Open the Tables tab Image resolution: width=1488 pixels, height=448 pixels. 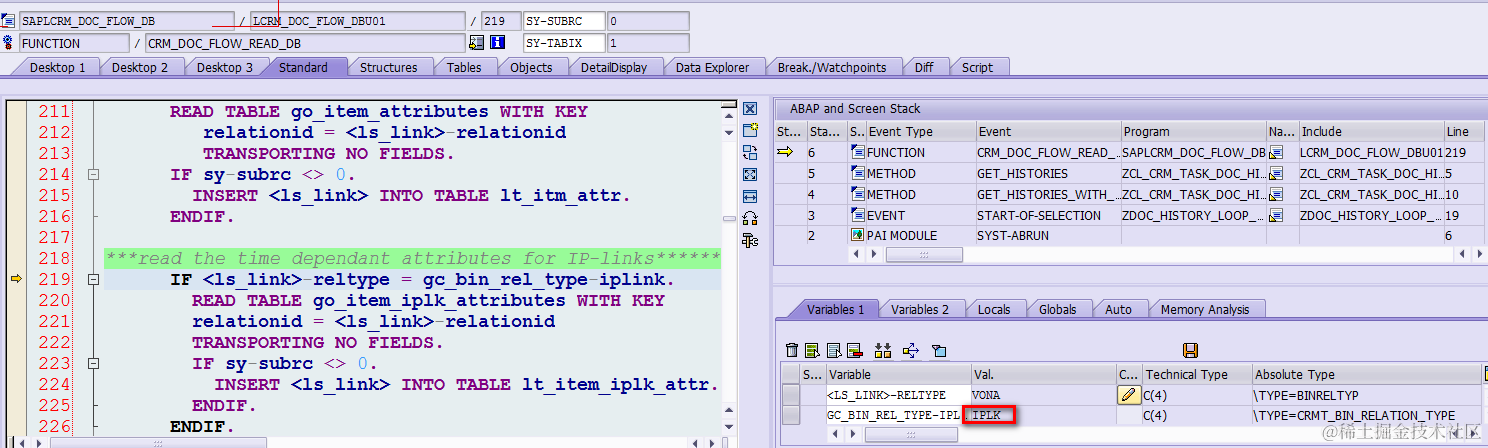click(x=464, y=67)
